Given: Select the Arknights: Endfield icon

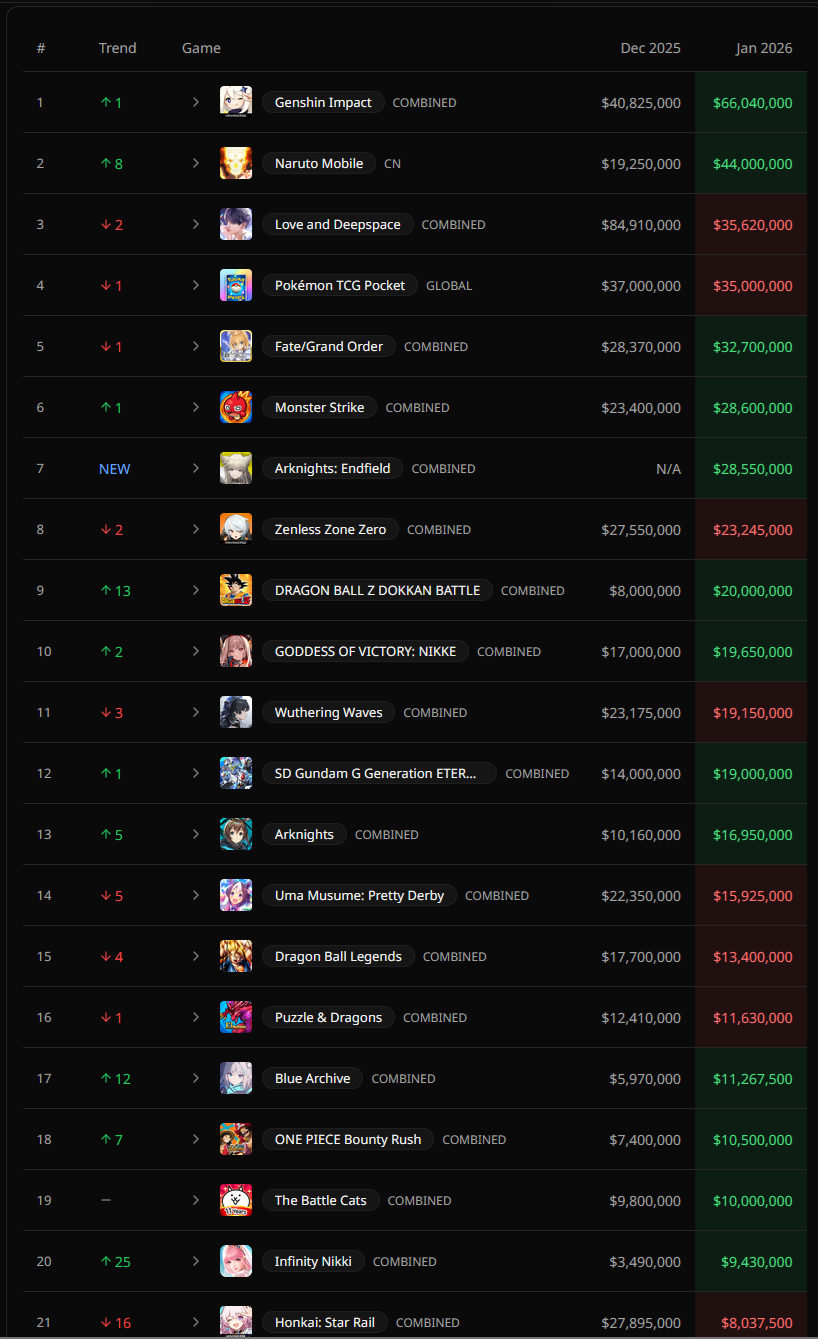Looking at the screenshot, I should pyautogui.click(x=236, y=468).
